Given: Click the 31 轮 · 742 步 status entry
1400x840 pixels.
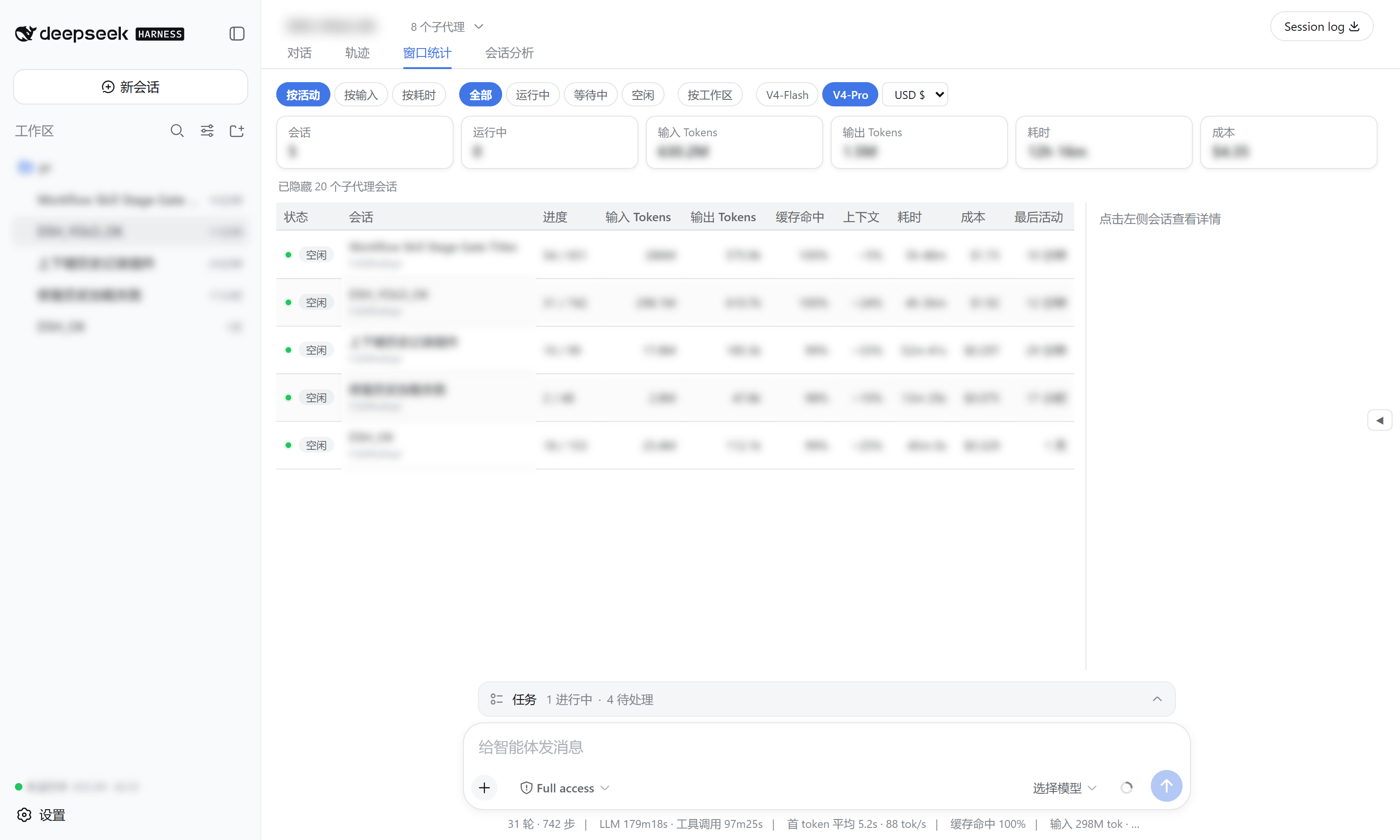Looking at the screenshot, I should pos(541,824).
